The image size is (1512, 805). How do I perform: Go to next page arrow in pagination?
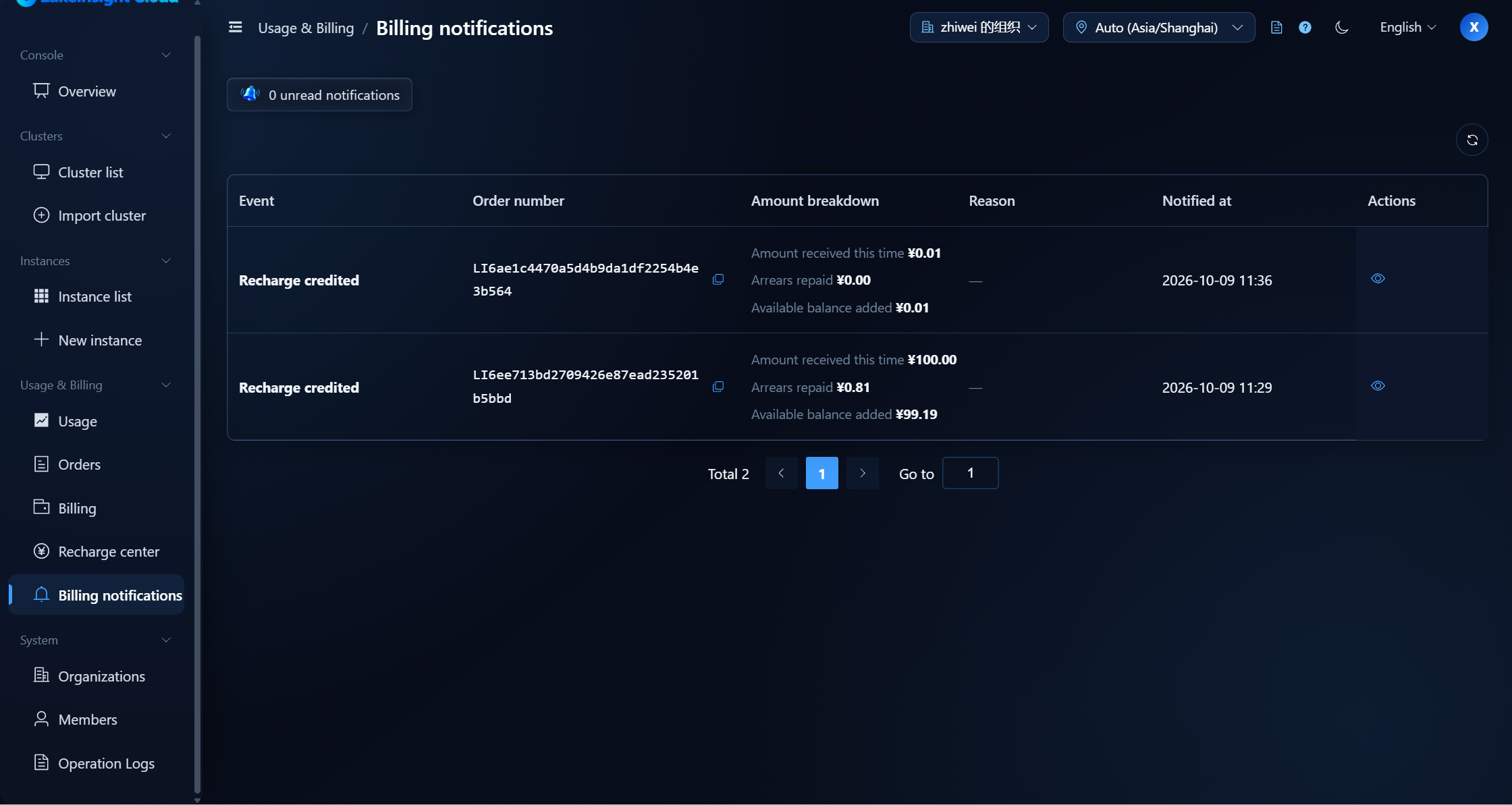pyautogui.click(x=862, y=473)
